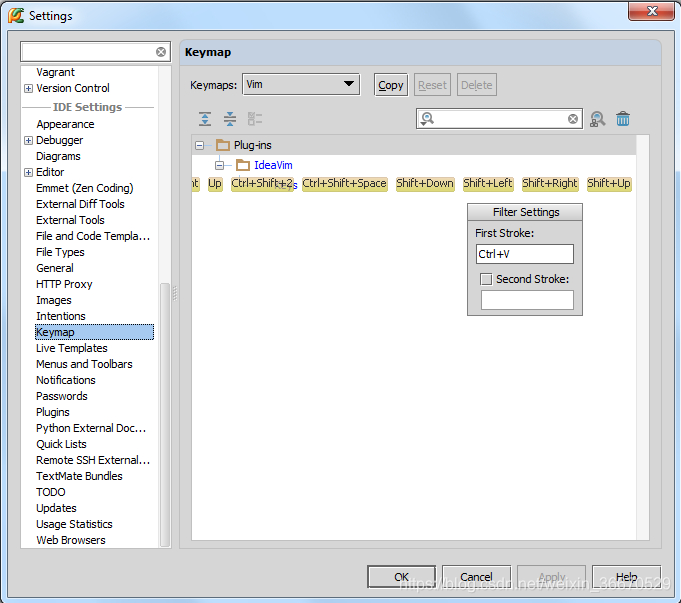Click the Second Stroke input field
The width and height of the screenshot is (681, 603).
pyautogui.click(x=527, y=300)
